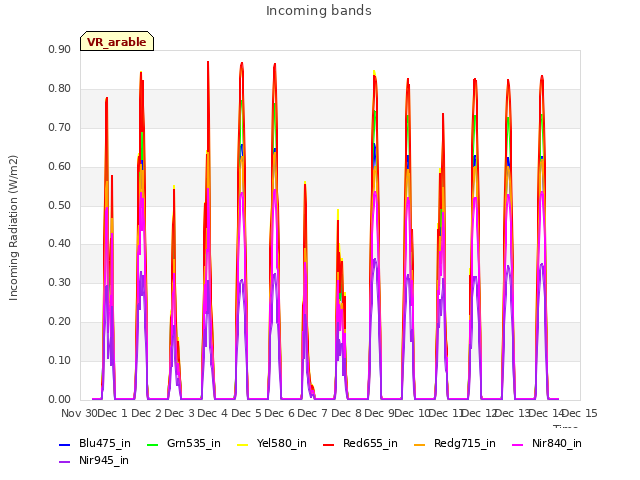
Task: Click the Yel580_in legend entry
Action: tap(272, 443)
